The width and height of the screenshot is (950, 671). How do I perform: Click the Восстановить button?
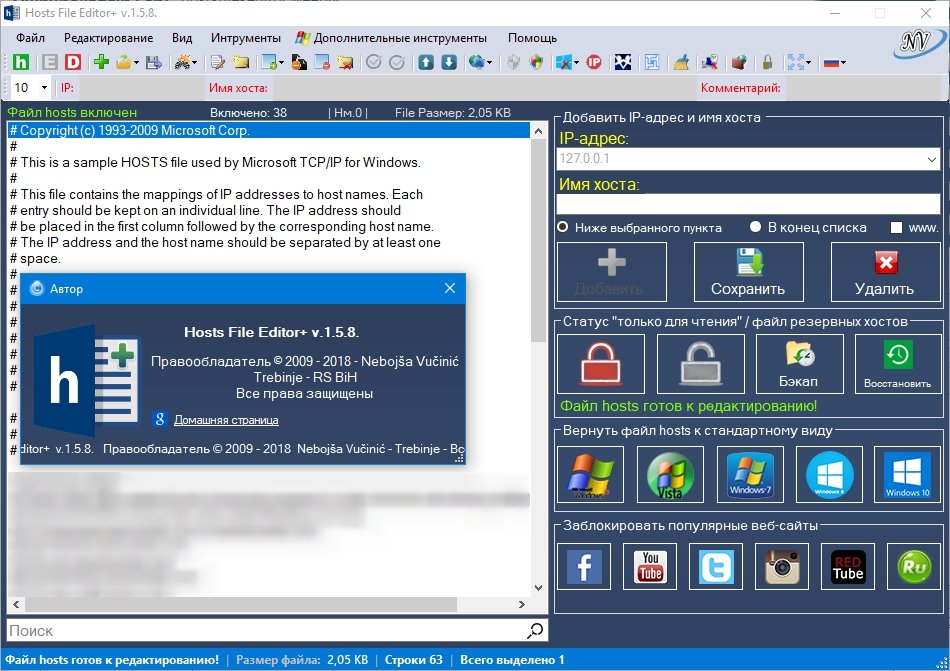coord(898,363)
